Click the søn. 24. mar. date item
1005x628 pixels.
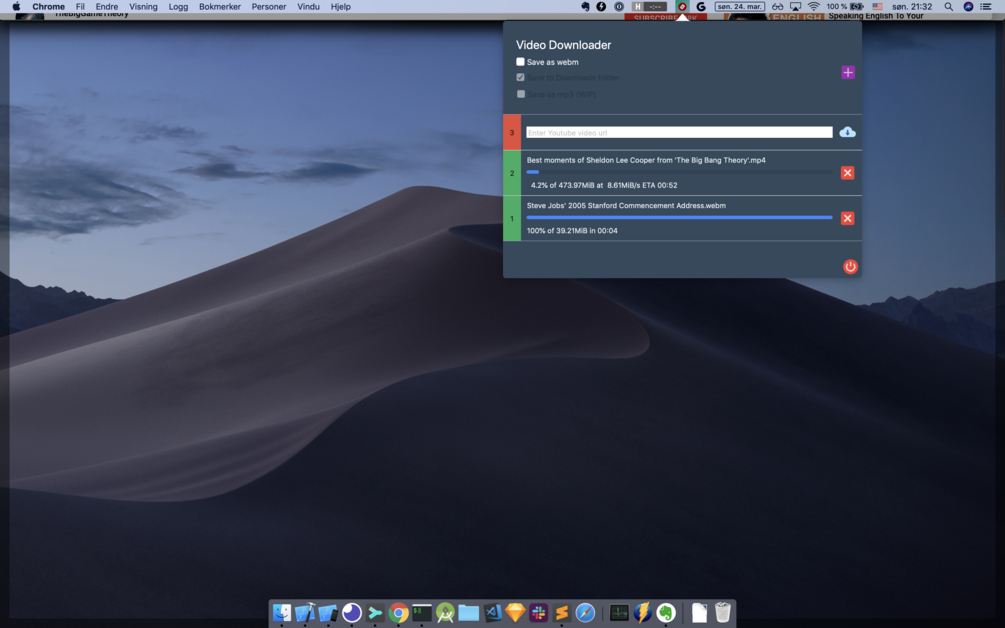(740, 6)
